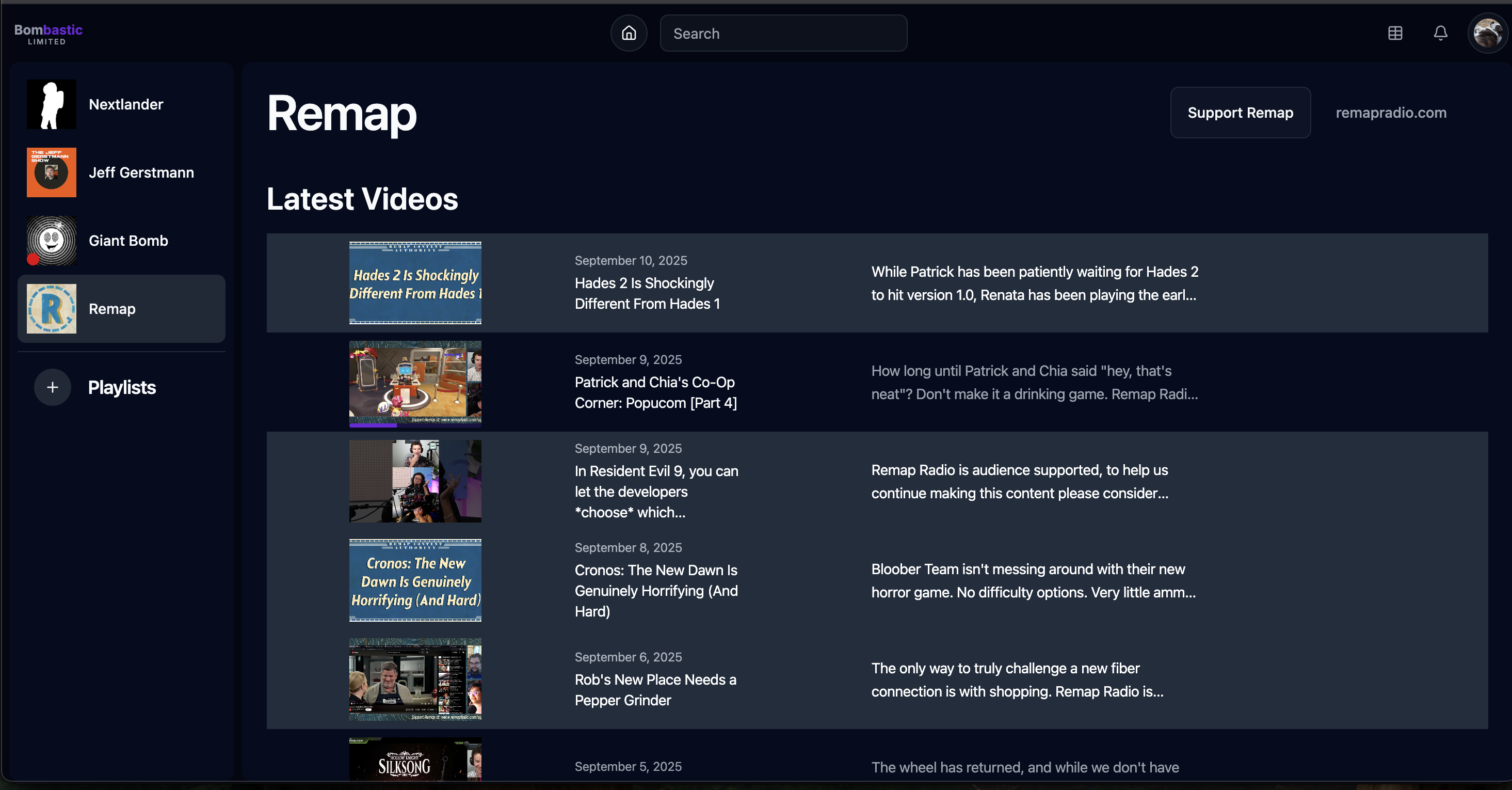Click the 'September 5, 2025' date
This screenshot has width=1512, height=790.
point(628,766)
